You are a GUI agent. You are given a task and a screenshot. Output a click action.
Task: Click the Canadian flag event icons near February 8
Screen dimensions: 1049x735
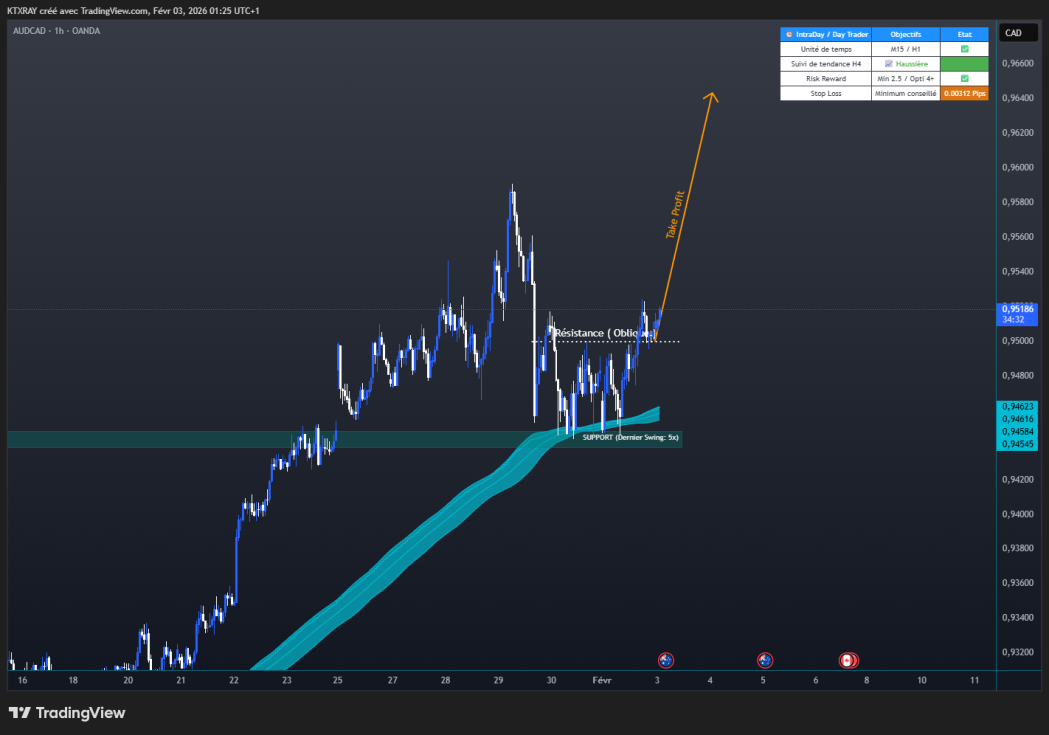(848, 660)
